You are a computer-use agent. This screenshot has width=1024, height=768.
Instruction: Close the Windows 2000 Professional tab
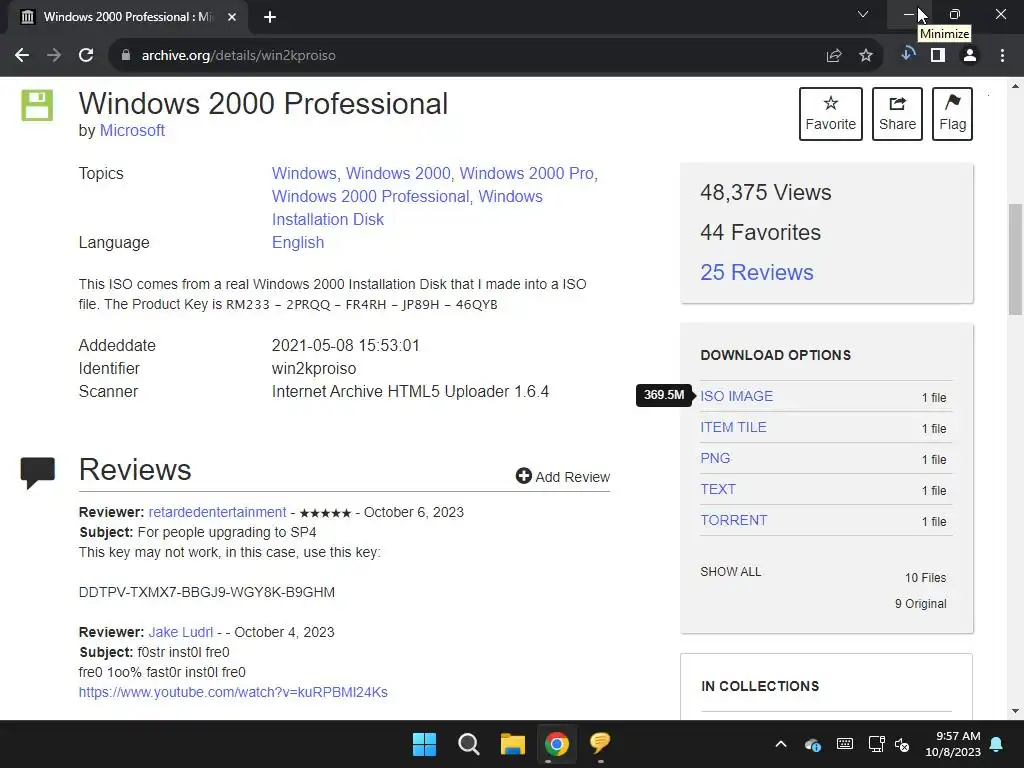(232, 17)
